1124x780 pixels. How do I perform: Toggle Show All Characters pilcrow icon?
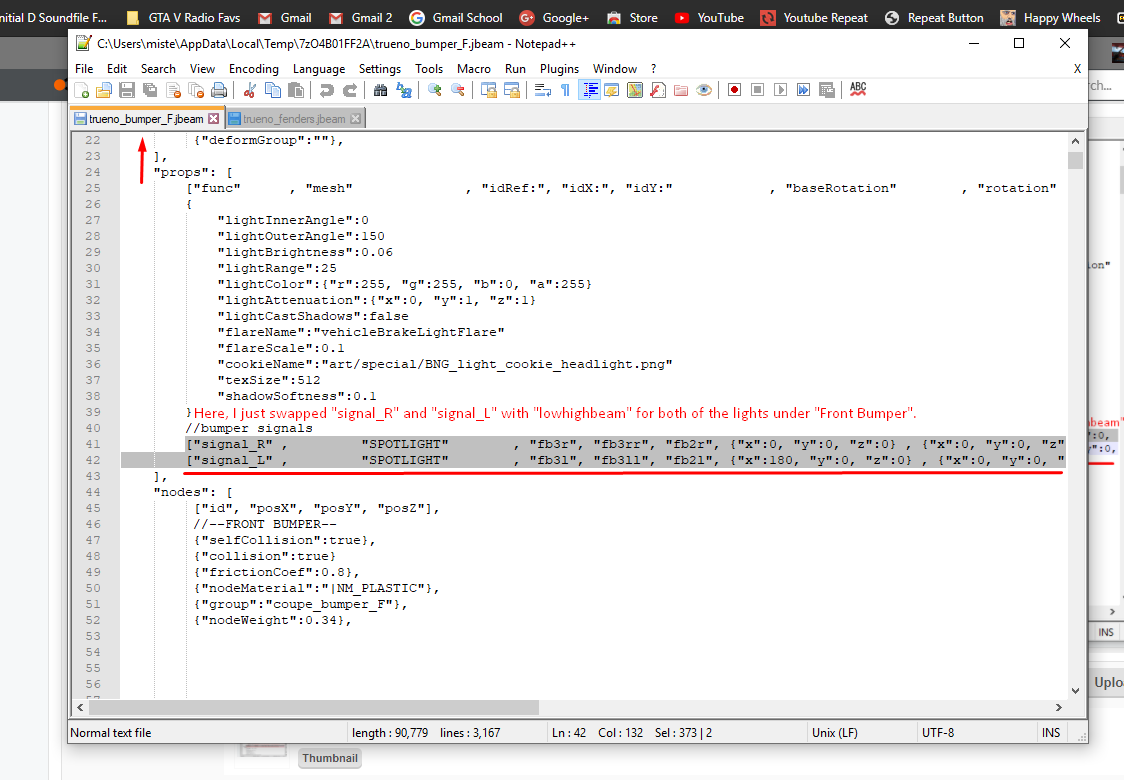point(566,90)
